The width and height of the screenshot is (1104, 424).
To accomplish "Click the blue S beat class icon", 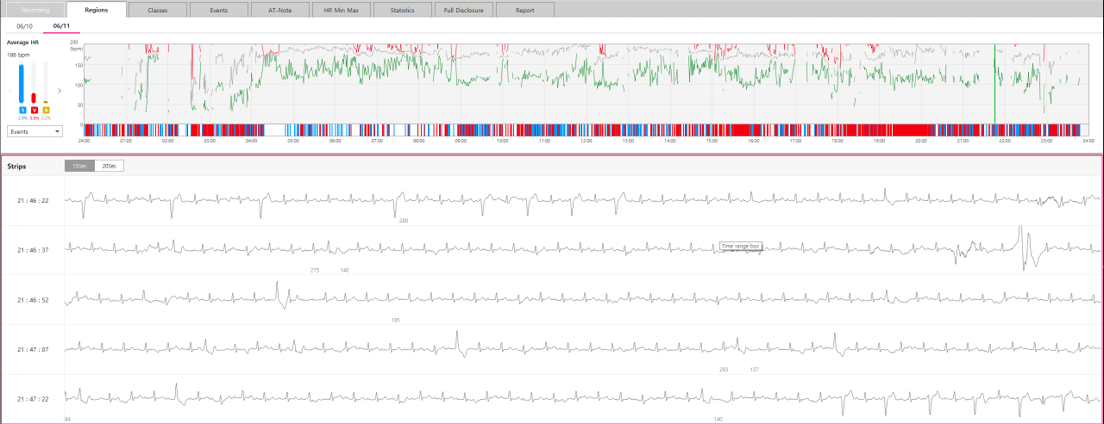I will (x=21, y=110).
